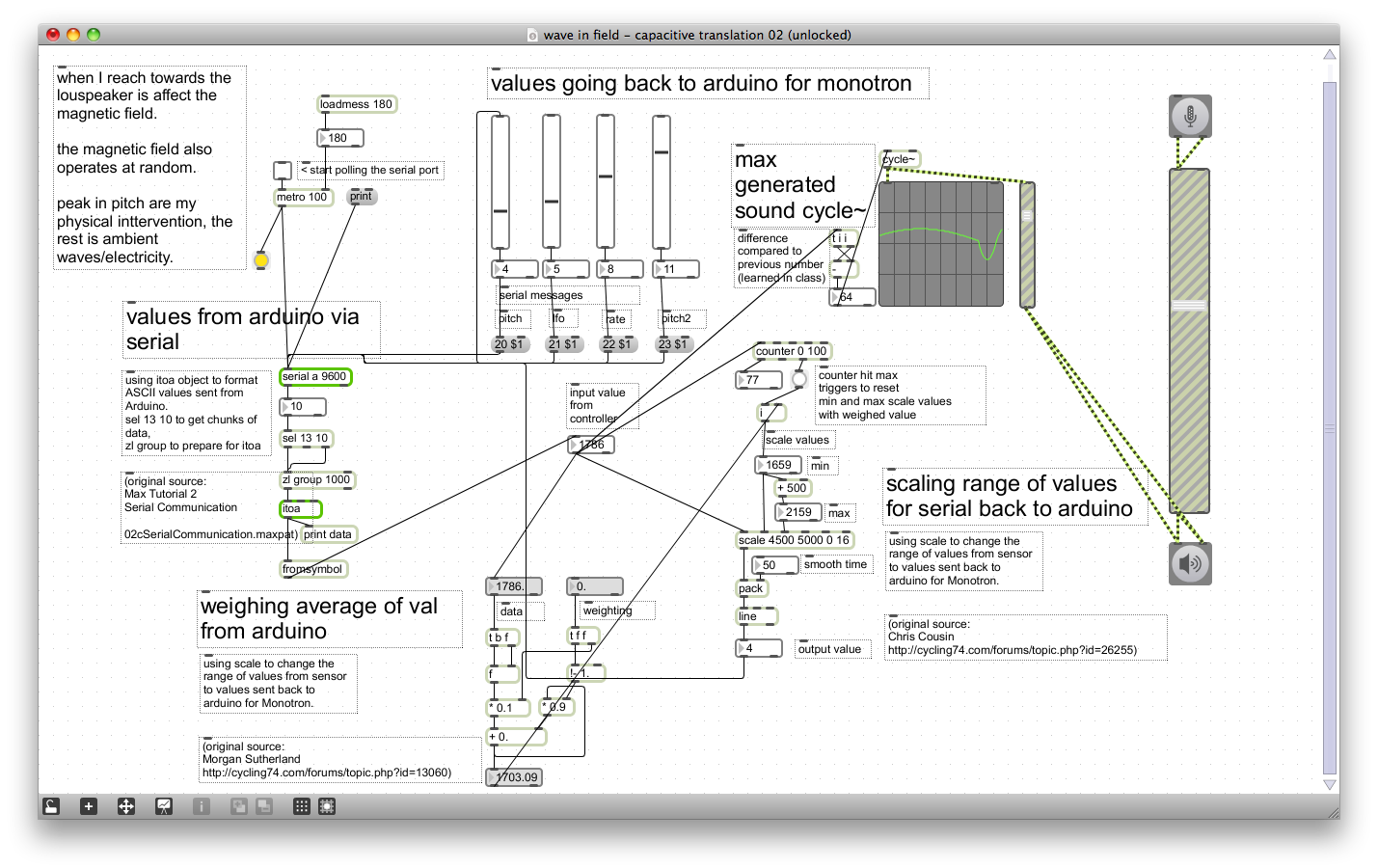Click the vertical scrollbar of patcher window
Image resolution: width=1378 pixels, height=868 pixels.
click(x=1330, y=420)
